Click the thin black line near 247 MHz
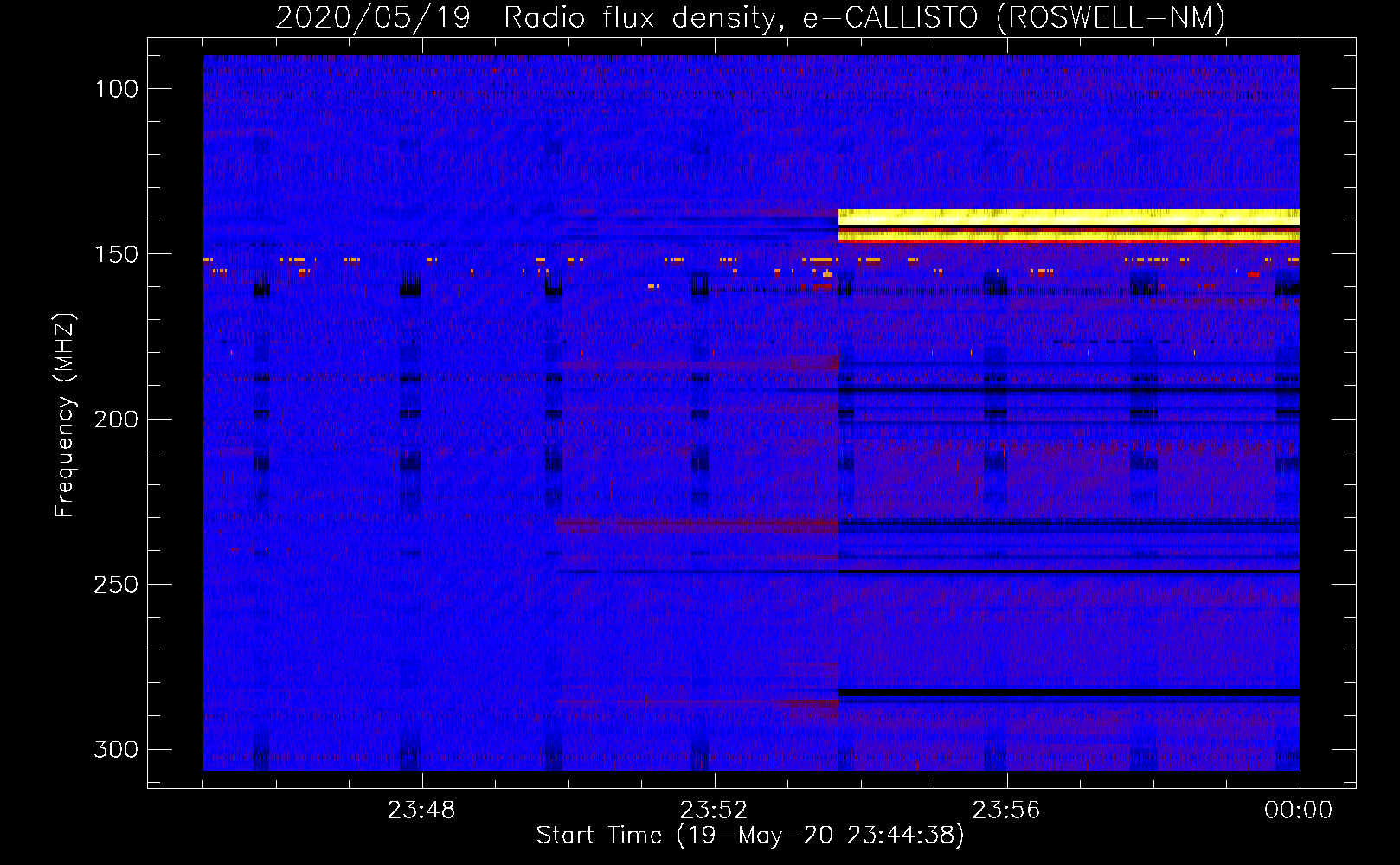Viewport: 1400px width, 865px height. click(x=1069, y=573)
